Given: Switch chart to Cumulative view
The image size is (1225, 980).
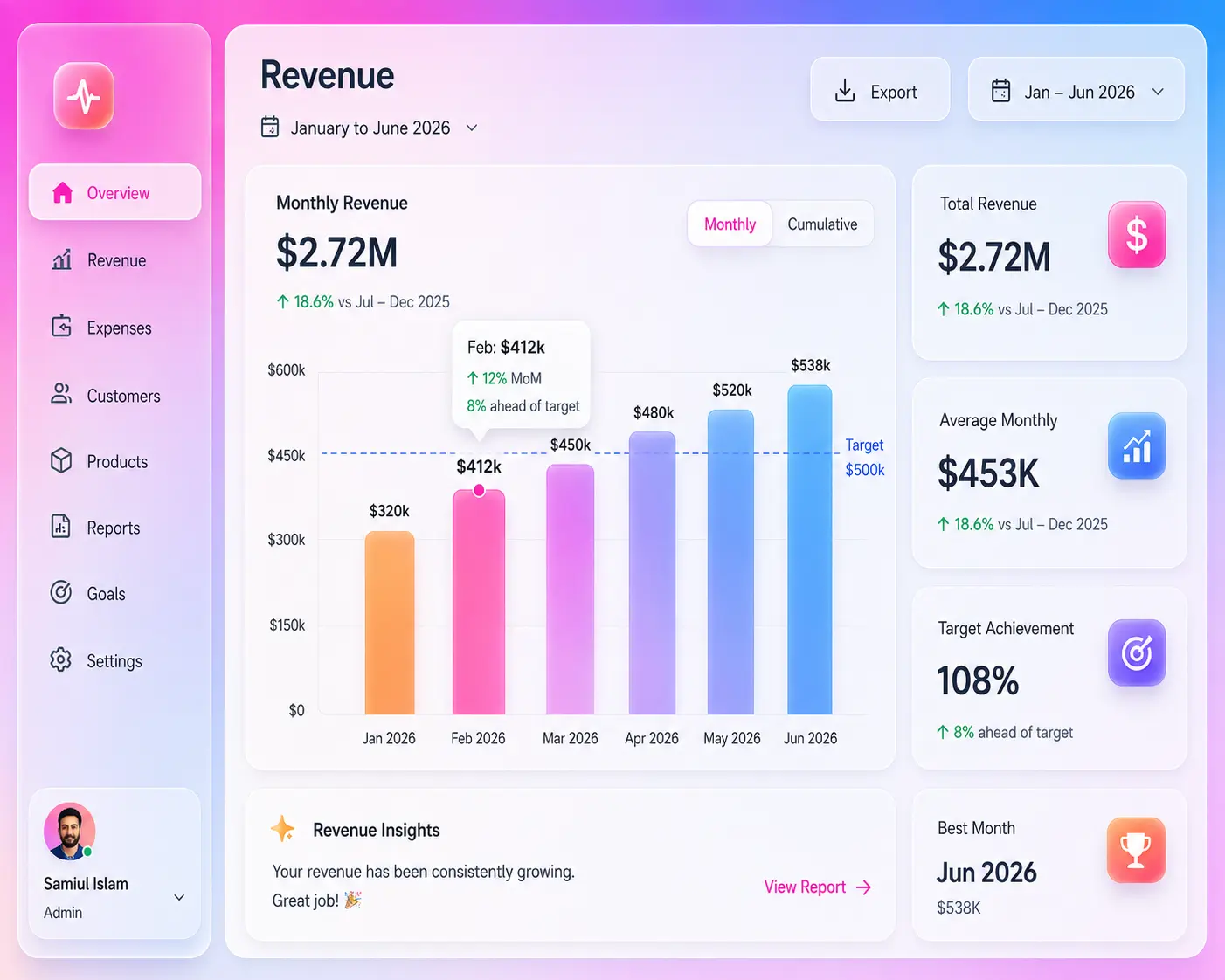Looking at the screenshot, I should pos(822,224).
